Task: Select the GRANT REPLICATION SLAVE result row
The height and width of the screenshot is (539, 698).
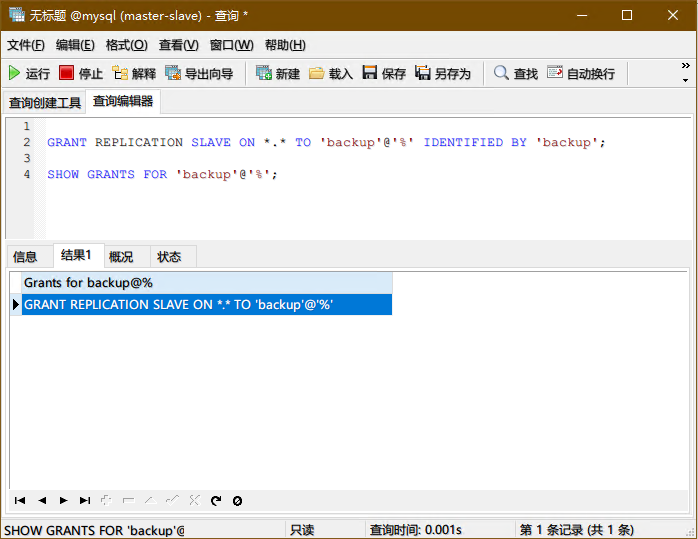Action: (207, 305)
